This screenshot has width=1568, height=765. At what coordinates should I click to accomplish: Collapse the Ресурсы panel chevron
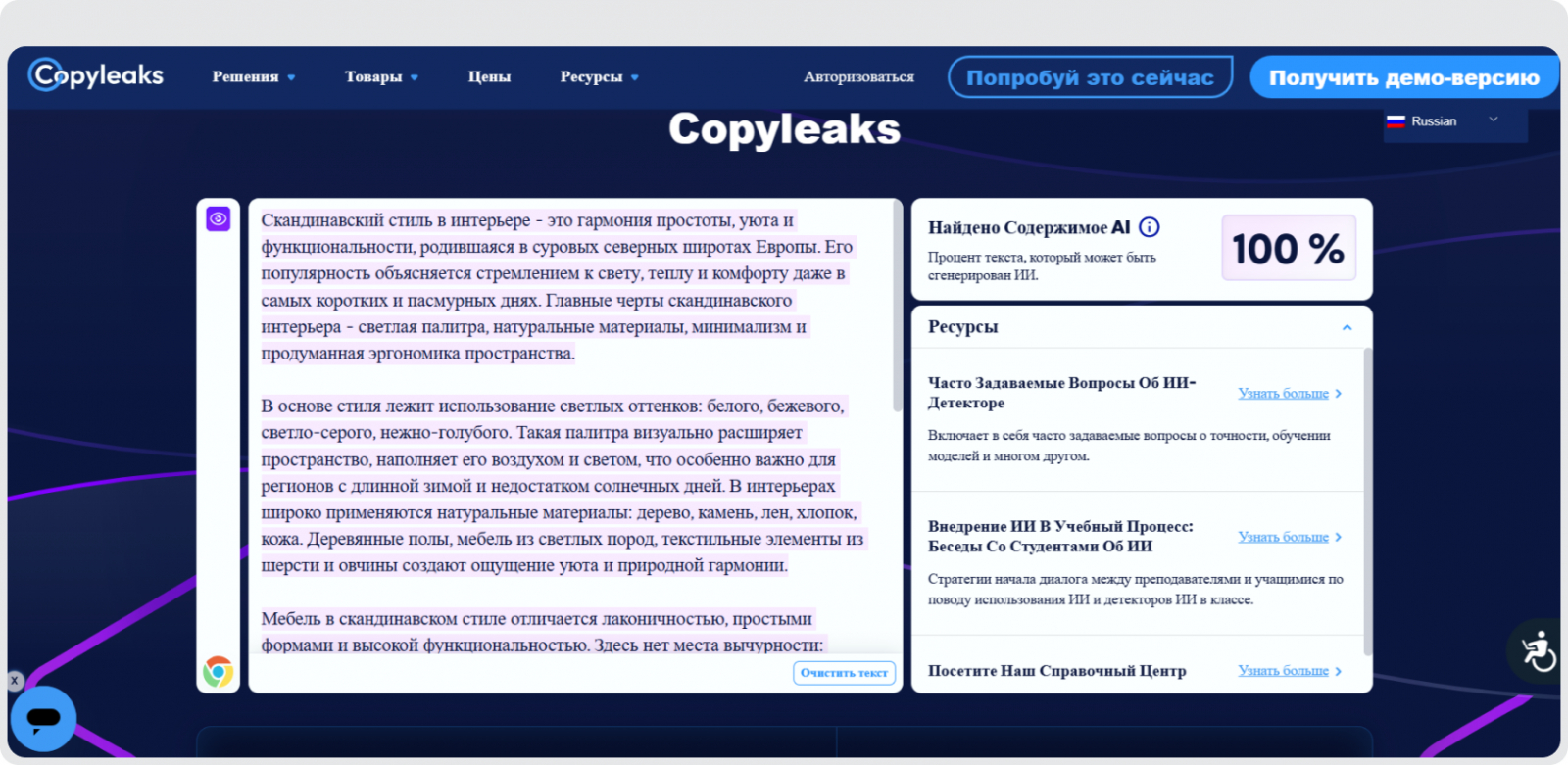tap(1347, 327)
